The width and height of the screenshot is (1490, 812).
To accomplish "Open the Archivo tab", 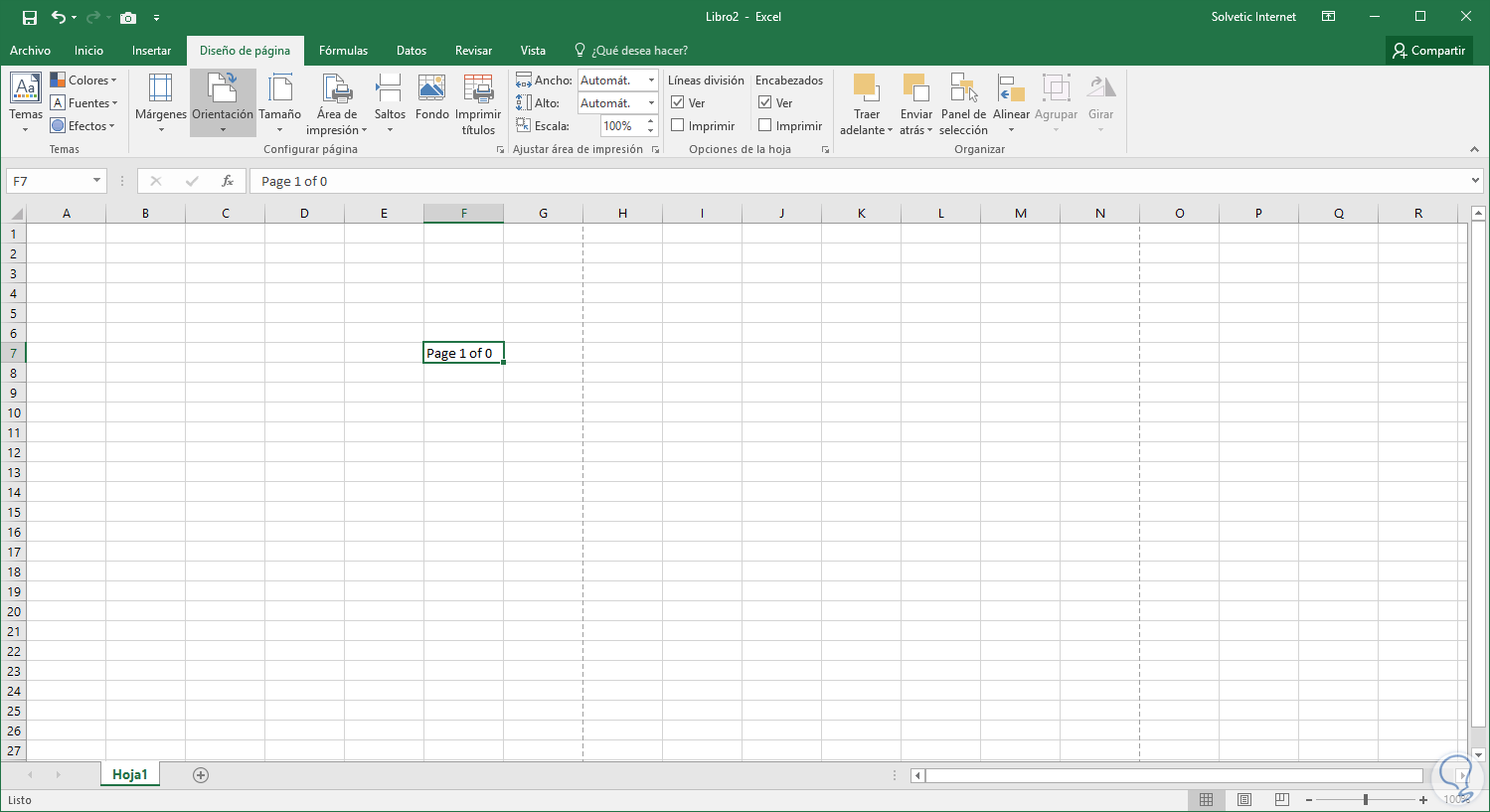I will click(30, 51).
